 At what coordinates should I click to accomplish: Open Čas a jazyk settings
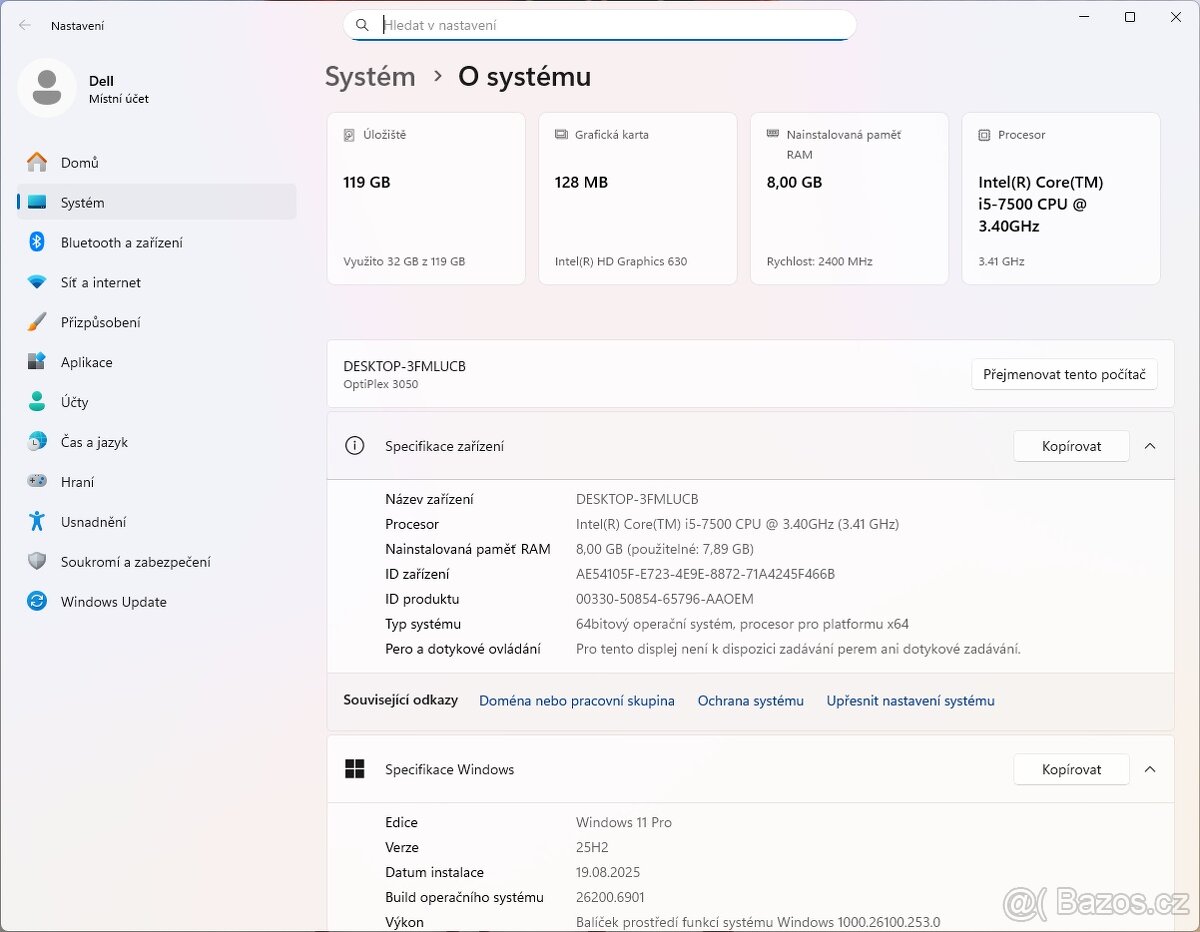94,442
